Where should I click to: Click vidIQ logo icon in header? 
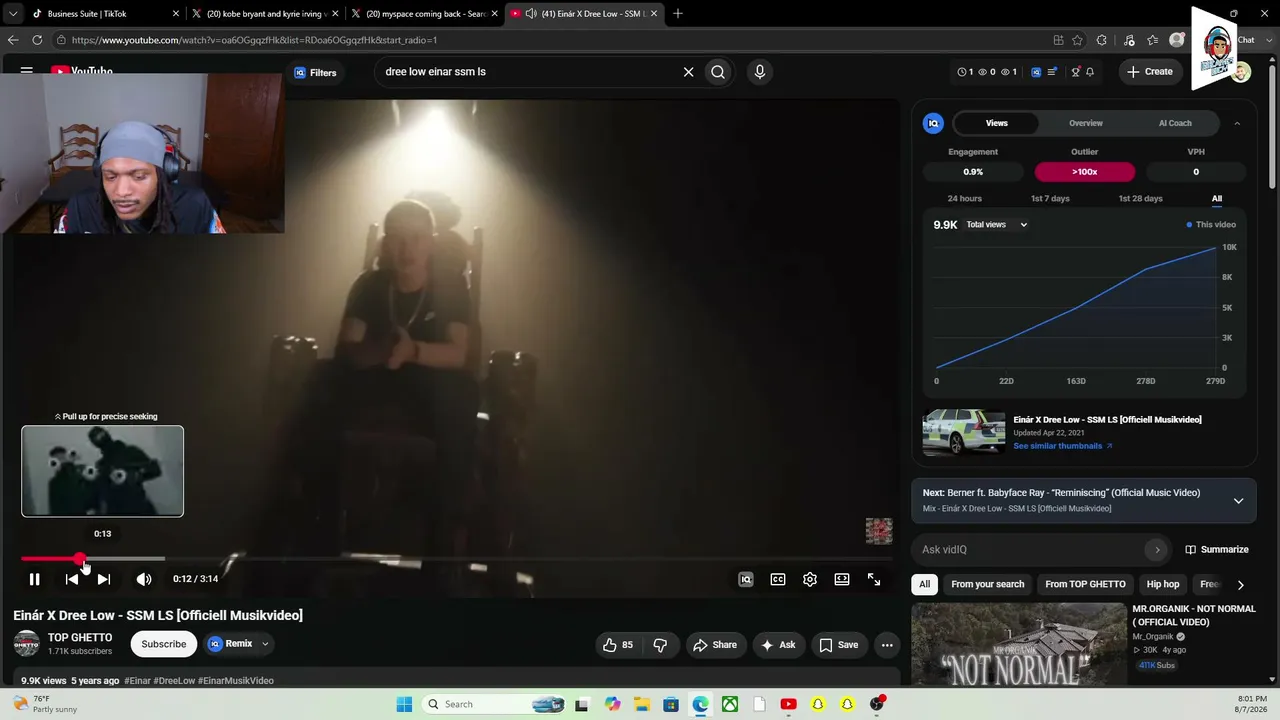[1036, 72]
